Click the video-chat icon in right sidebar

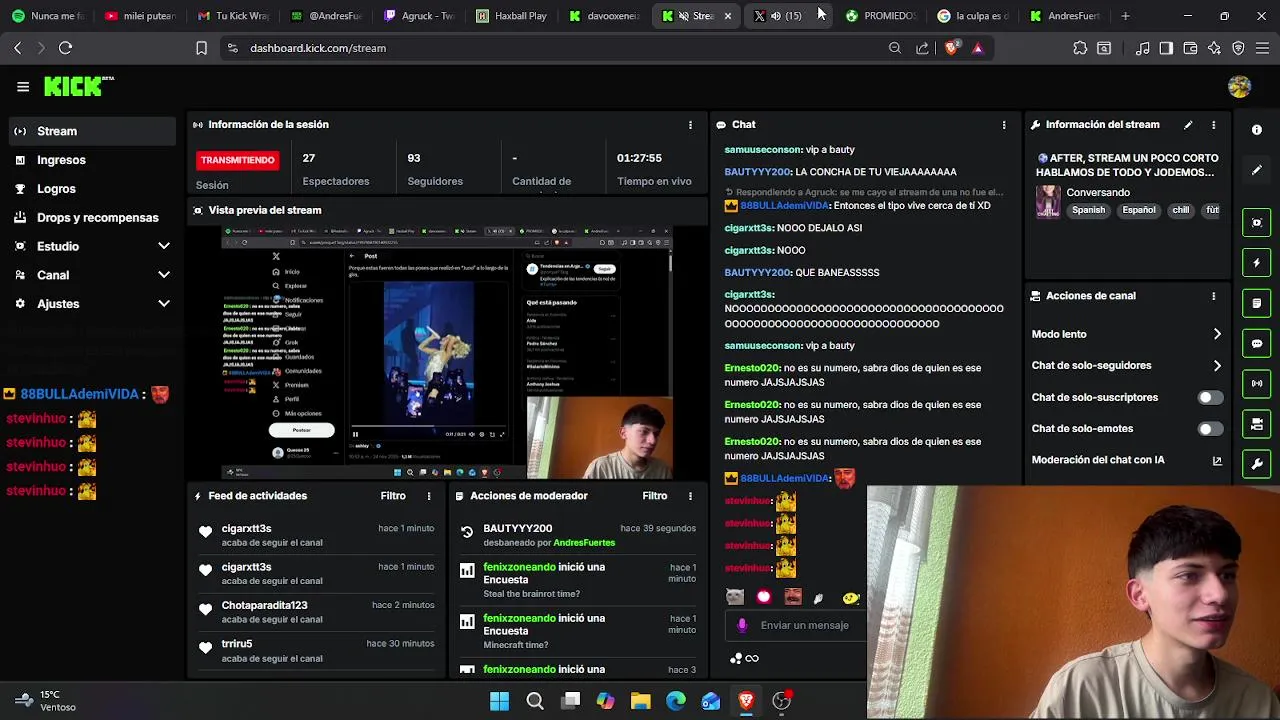pos(1257,425)
